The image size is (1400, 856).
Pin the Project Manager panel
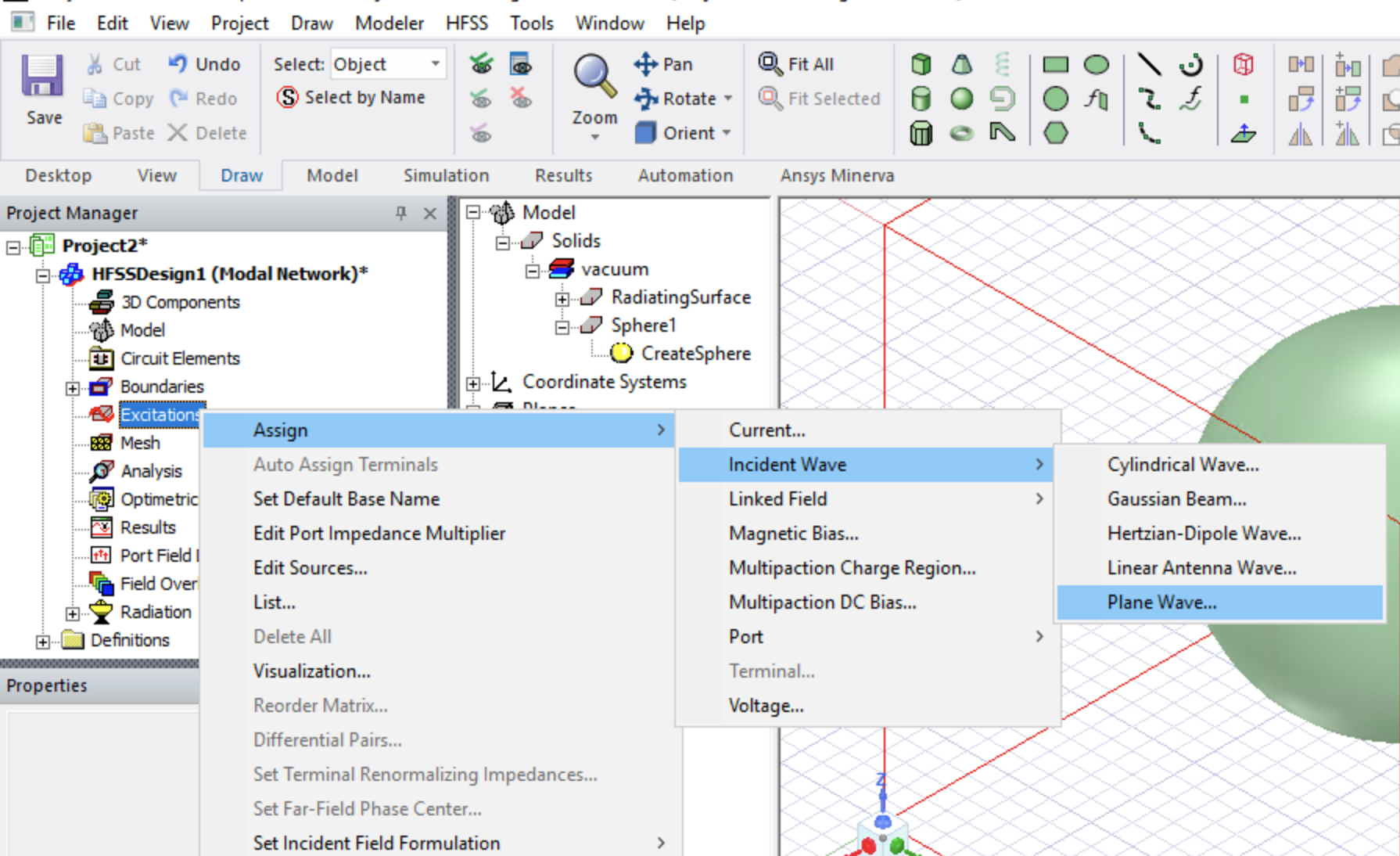pyautogui.click(x=400, y=213)
